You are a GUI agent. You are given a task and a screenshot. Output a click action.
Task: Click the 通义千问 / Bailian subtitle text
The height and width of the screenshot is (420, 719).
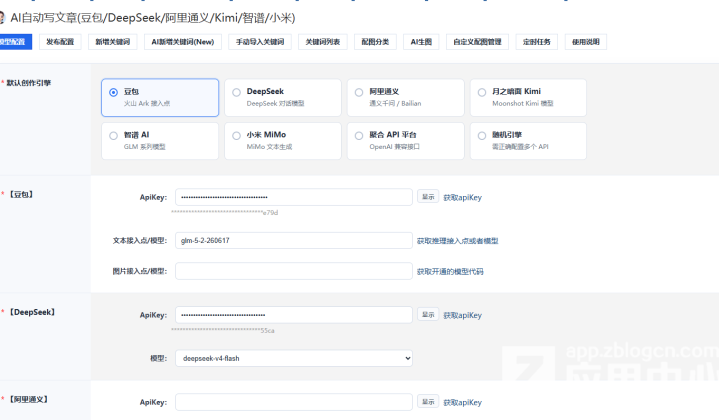(x=395, y=104)
